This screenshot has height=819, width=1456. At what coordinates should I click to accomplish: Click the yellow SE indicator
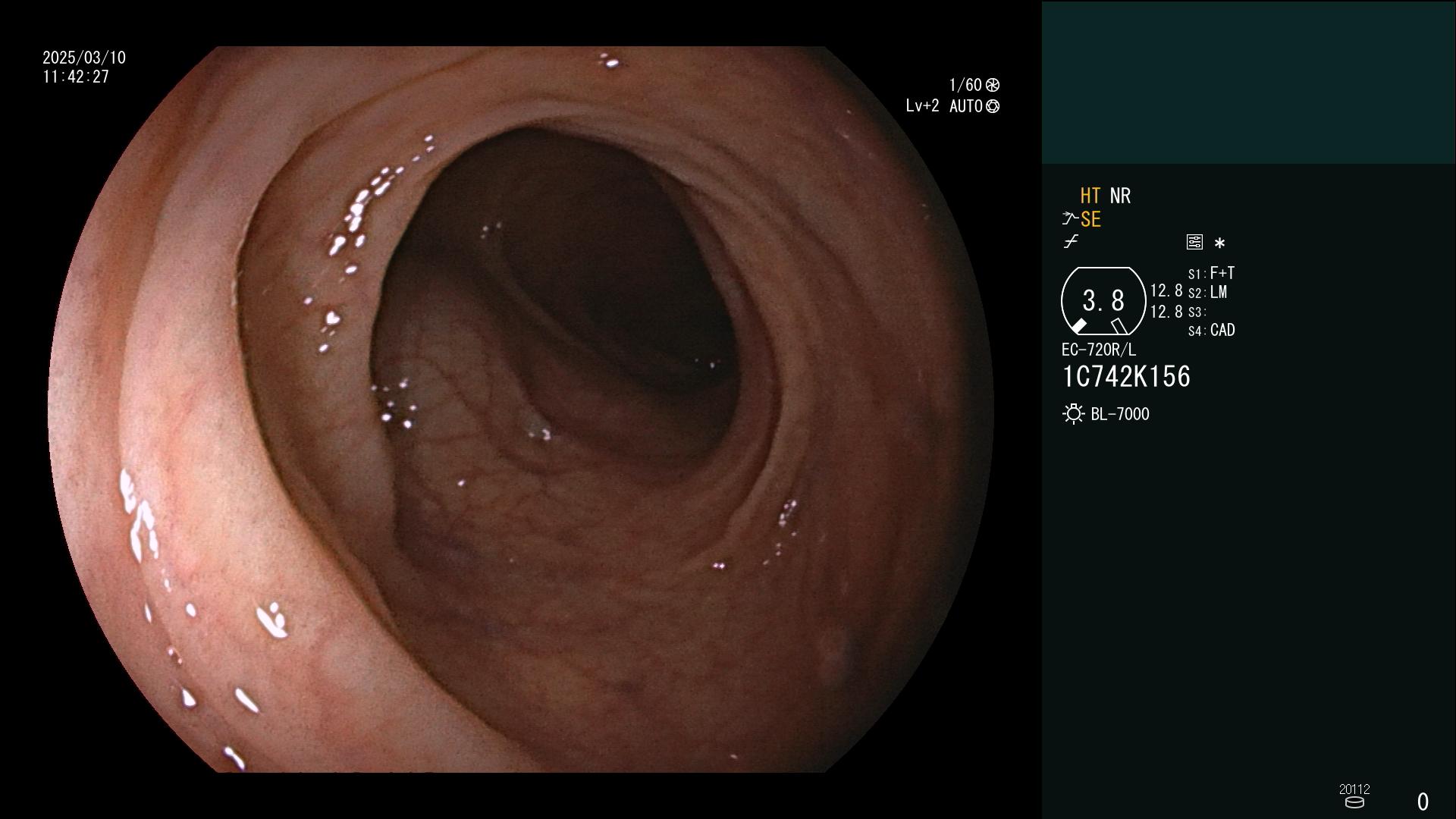coord(1090,219)
